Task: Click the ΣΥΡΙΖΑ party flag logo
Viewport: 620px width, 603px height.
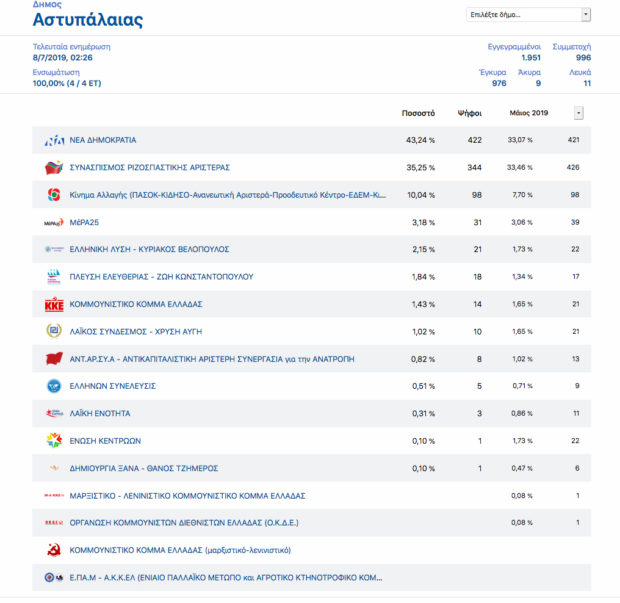Action: (x=54, y=167)
